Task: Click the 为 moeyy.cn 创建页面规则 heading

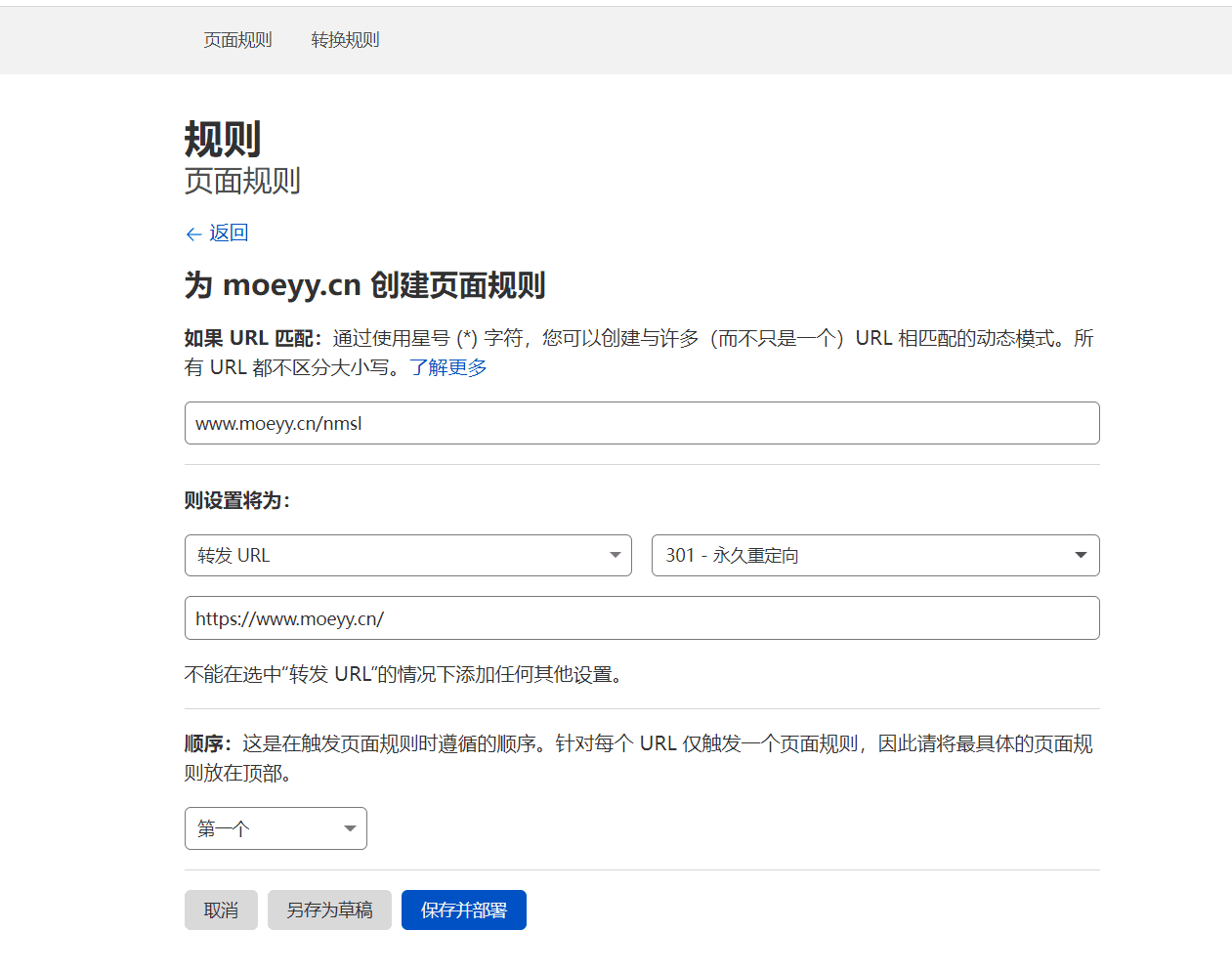Action: (x=364, y=285)
